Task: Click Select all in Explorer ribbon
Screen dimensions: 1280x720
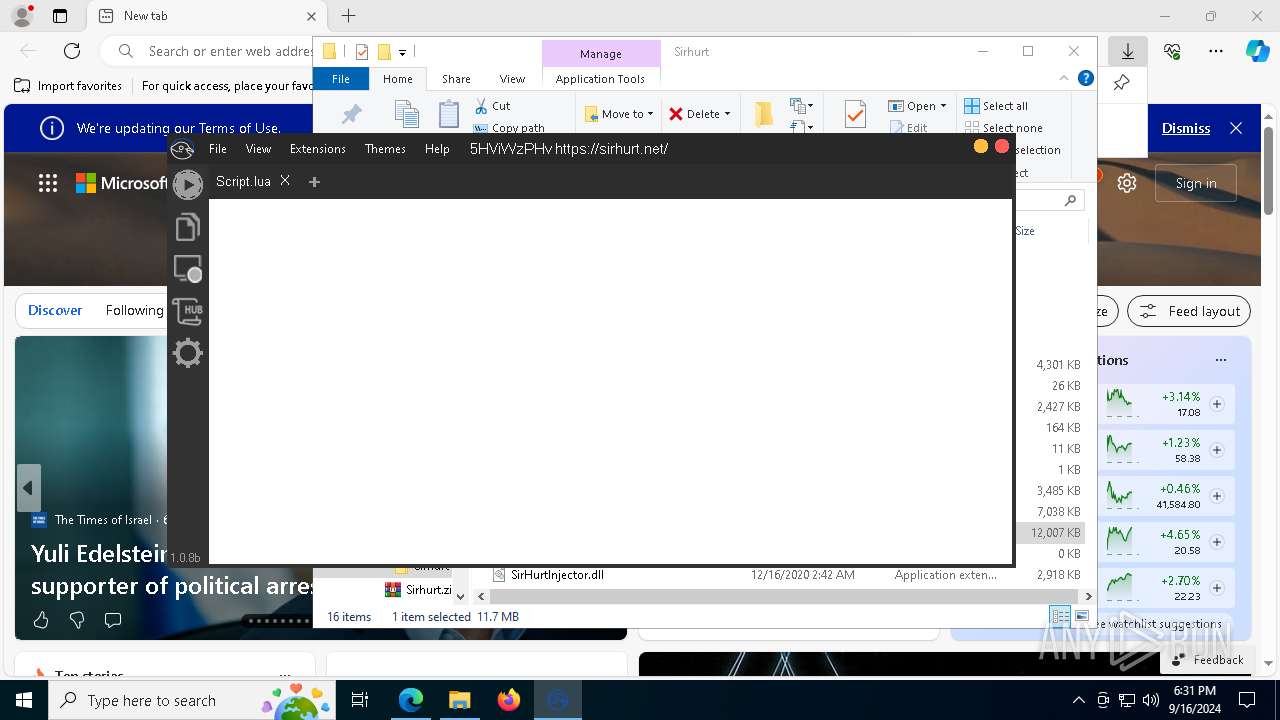Action: 996,106
